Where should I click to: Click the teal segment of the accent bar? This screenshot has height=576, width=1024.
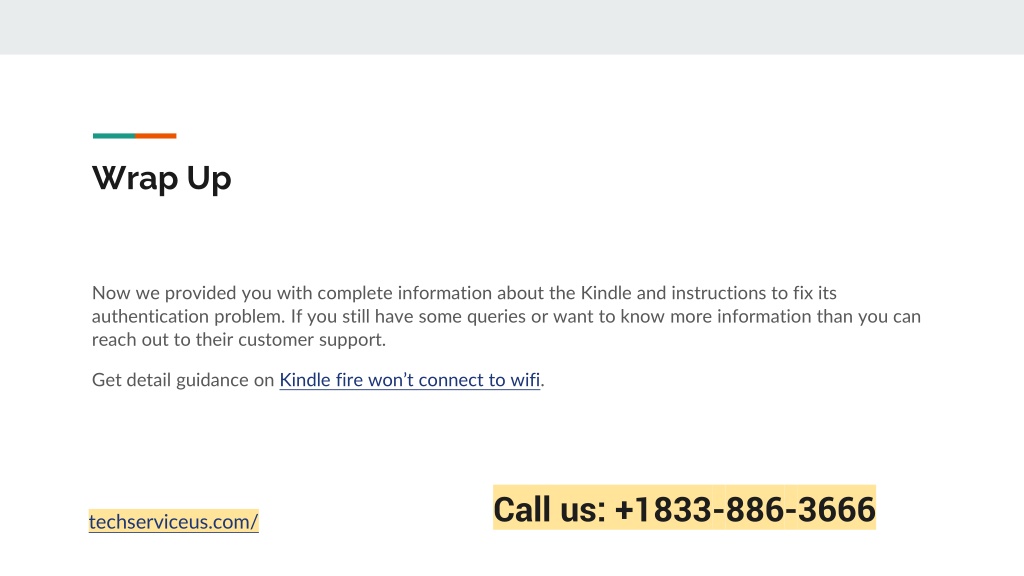[x=114, y=136]
